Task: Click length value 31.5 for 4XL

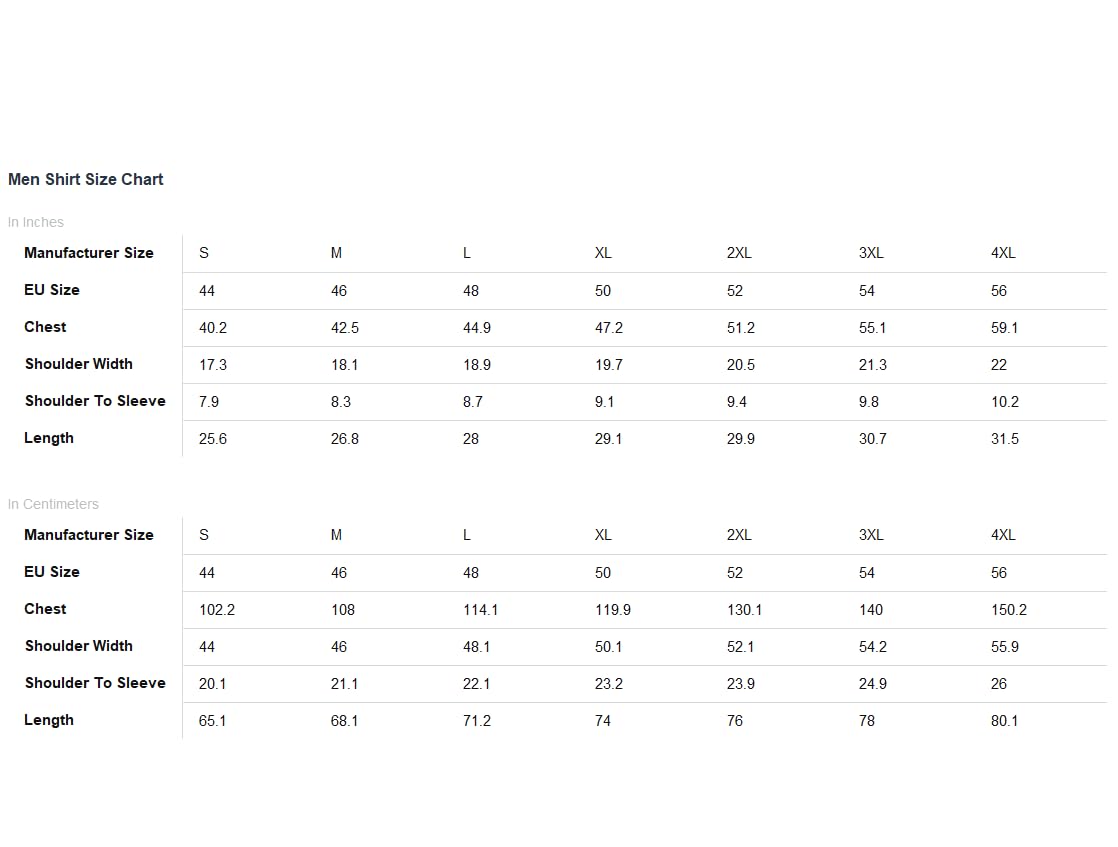Action: click(1005, 439)
